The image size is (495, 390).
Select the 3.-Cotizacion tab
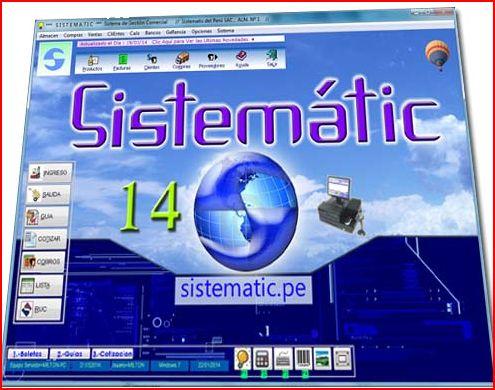click(x=113, y=354)
